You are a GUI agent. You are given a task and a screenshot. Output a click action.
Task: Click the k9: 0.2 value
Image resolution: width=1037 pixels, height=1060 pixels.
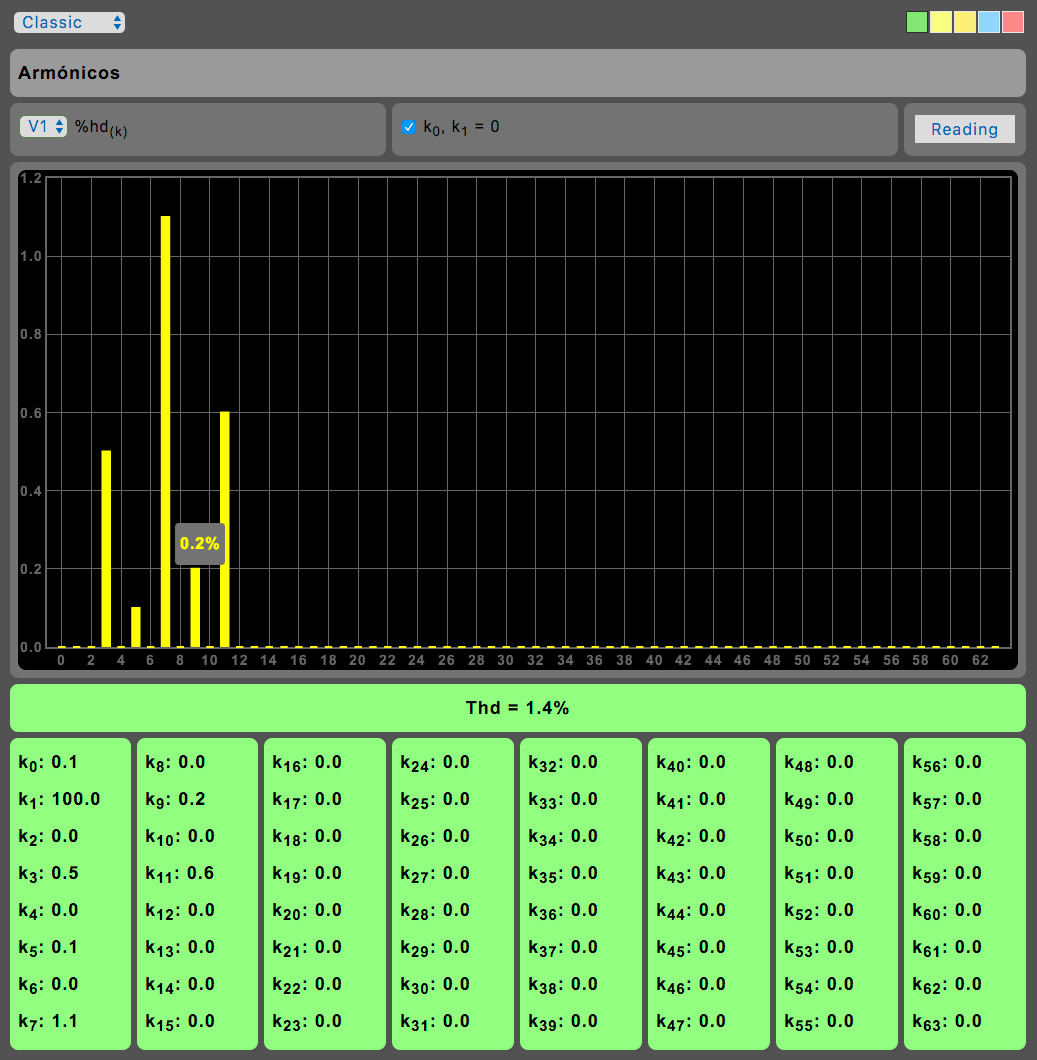point(176,800)
